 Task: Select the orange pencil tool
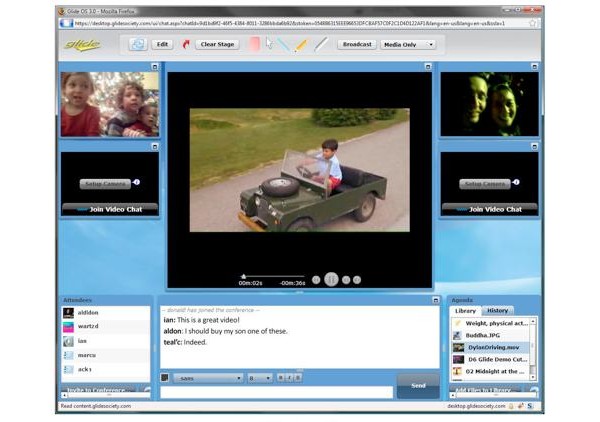tap(301, 45)
